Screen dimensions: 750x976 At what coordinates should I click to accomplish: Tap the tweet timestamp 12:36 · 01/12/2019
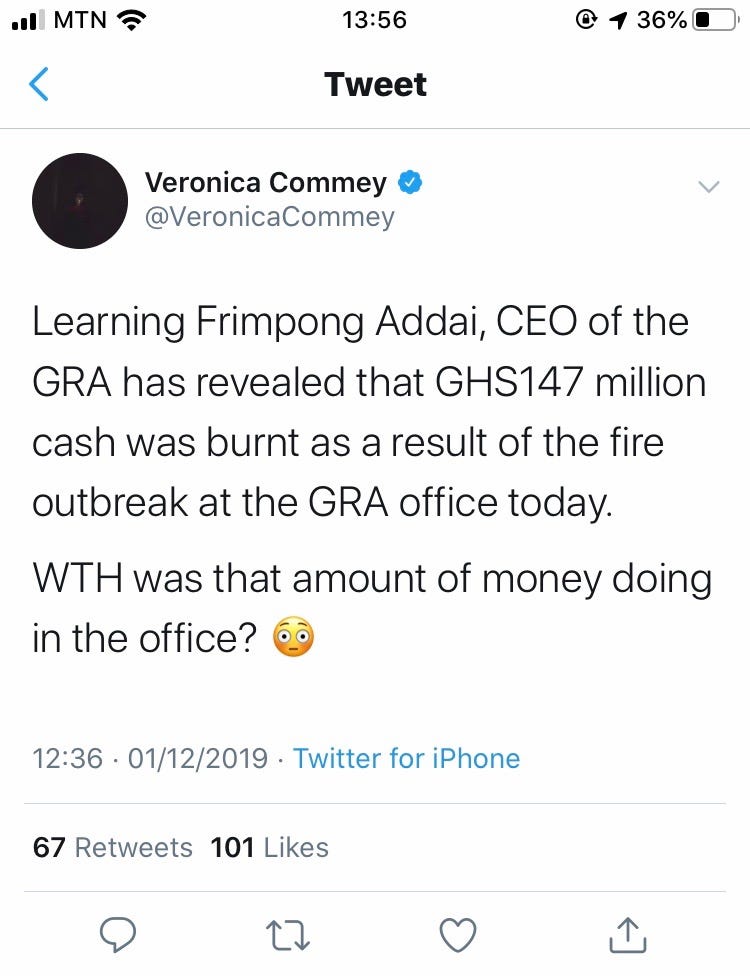click(x=150, y=758)
